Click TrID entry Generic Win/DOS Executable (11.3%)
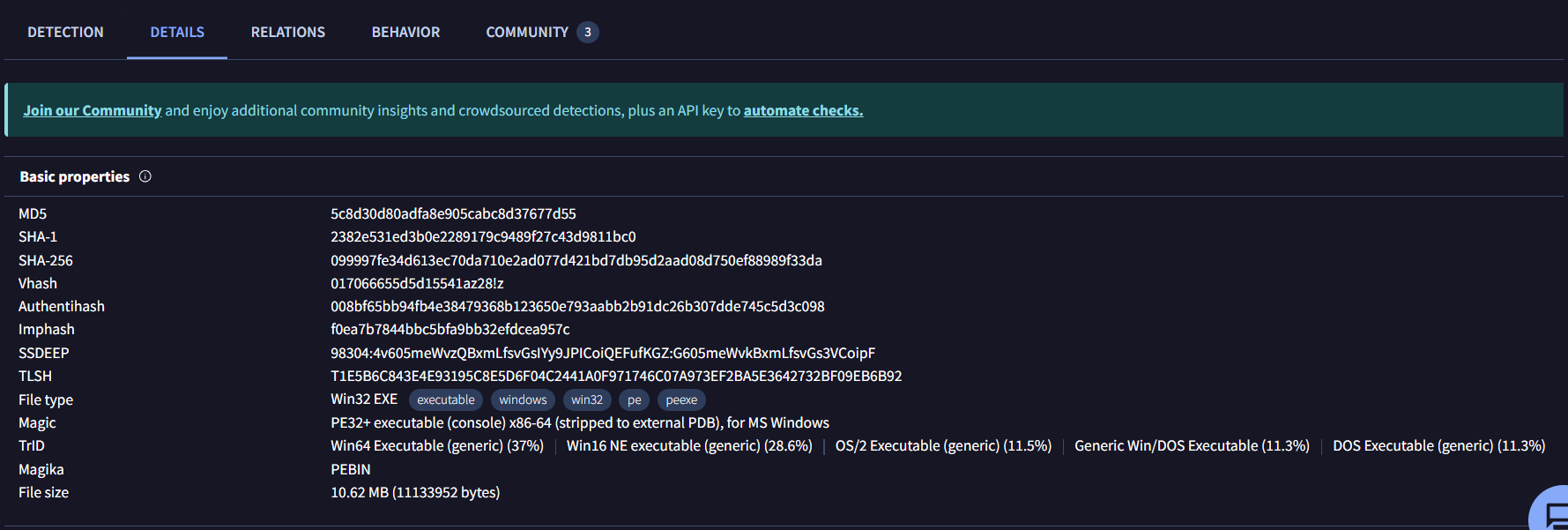The image size is (1568, 530). click(1192, 445)
